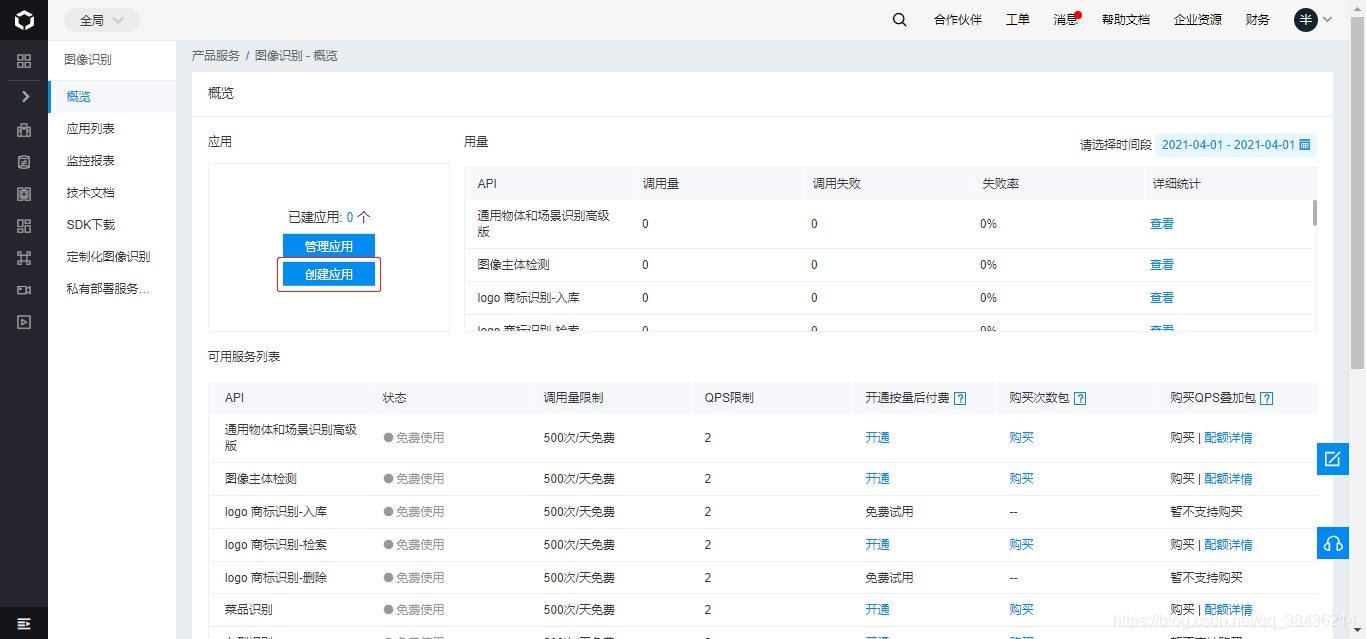Click 购买 次数包 for logo 商标识别-检索
Viewport: 1366px width, 639px height.
[x=1021, y=545]
